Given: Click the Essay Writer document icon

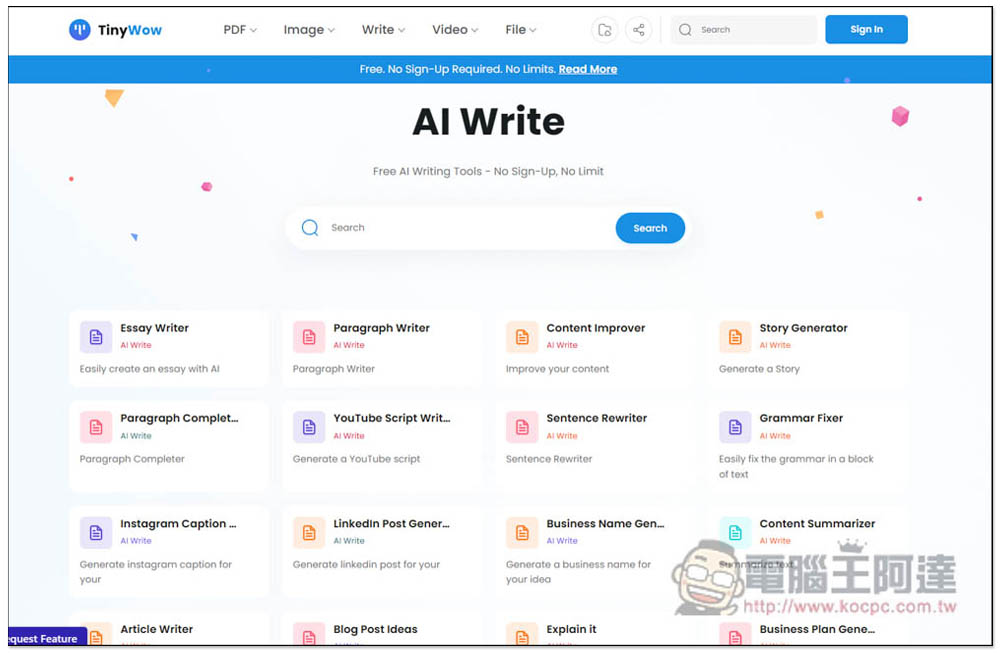Looking at the screenshot, I should click(96, 337).
